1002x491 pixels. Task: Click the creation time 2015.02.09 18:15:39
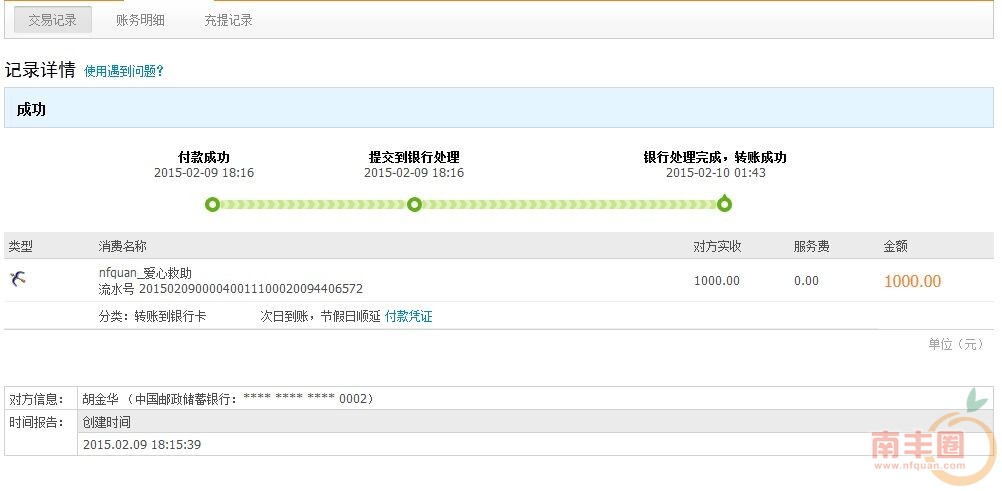142,444
